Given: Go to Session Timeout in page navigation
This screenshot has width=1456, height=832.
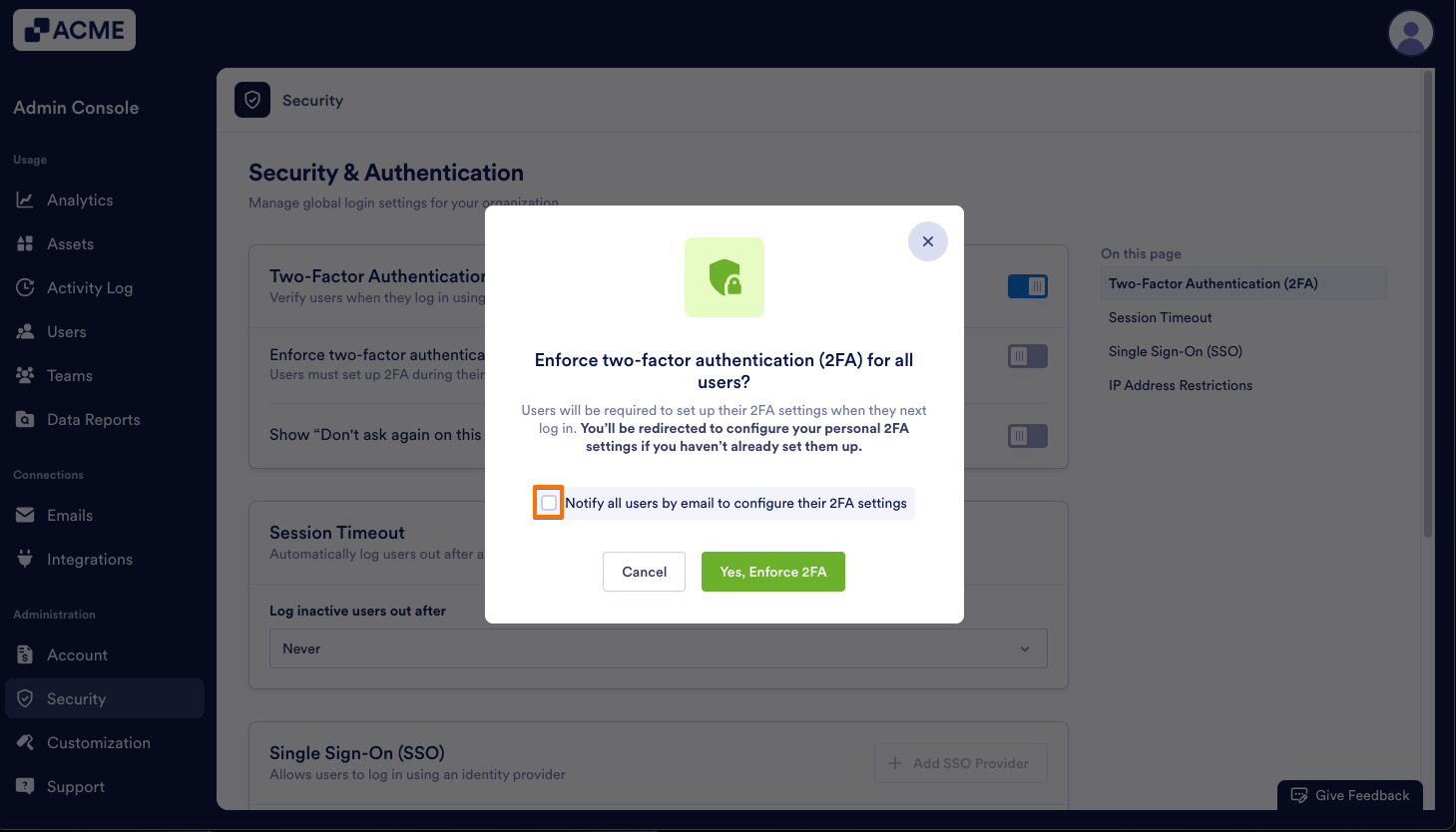Looking at the screenshot, I should 1161,317.
